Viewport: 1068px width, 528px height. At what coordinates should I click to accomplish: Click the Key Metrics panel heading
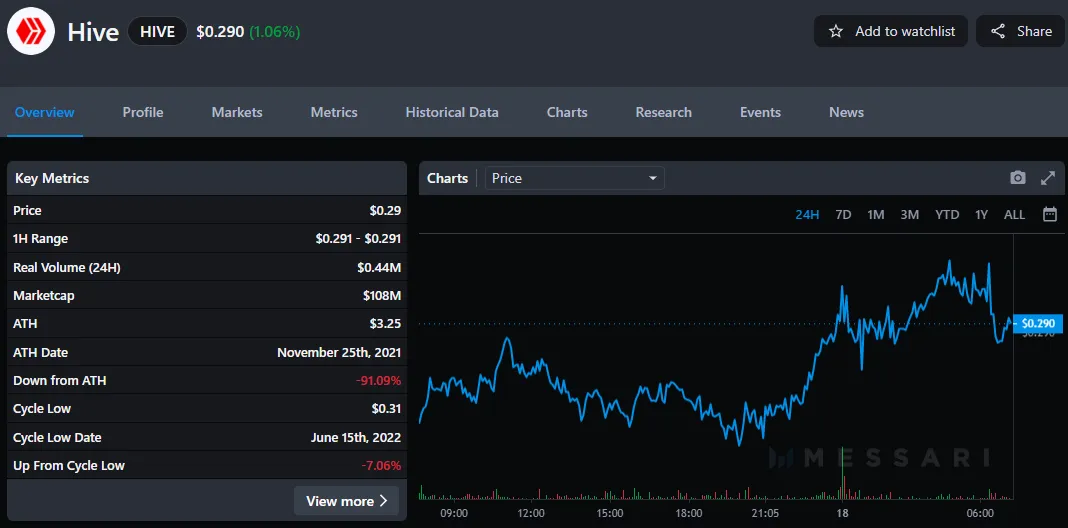click(x=52, y=178)
